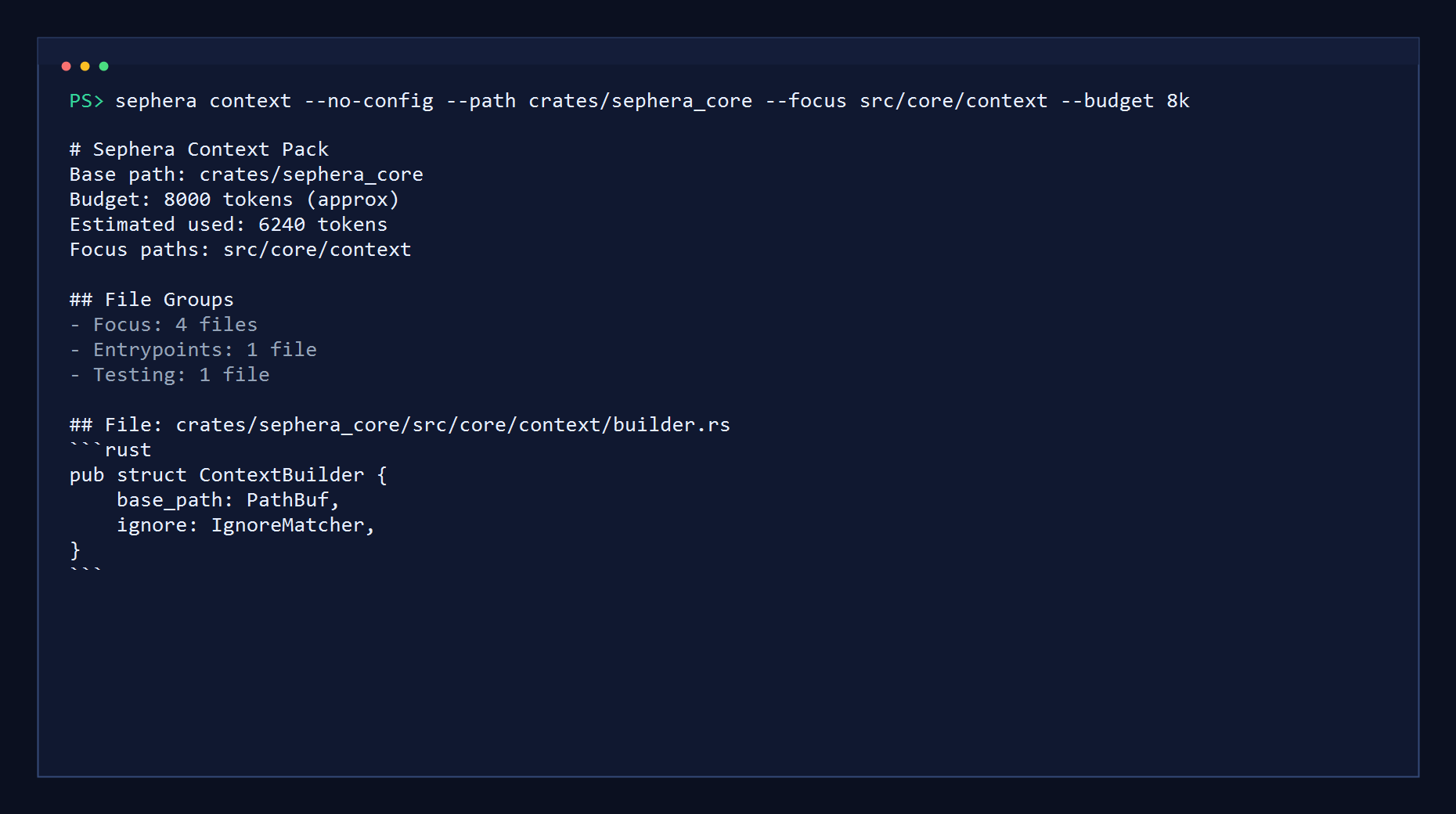Expand the builder.rs file section

(399, 424)
